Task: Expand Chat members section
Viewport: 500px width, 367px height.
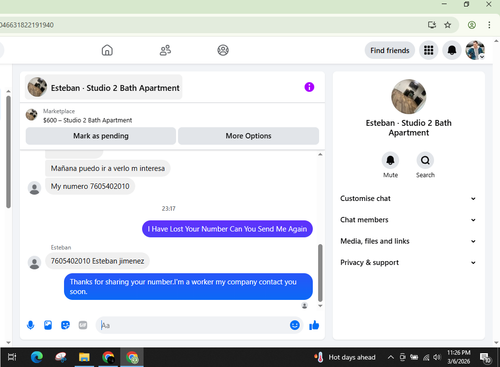Action: click(x=408, y=220)
